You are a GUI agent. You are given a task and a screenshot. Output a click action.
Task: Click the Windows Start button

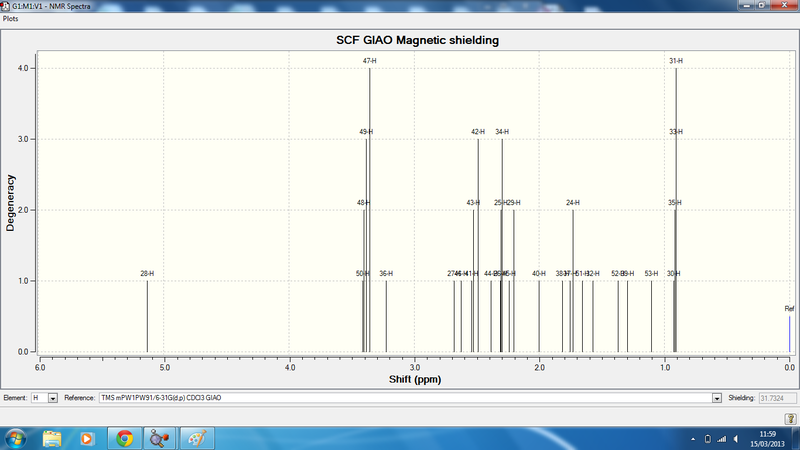15,439
